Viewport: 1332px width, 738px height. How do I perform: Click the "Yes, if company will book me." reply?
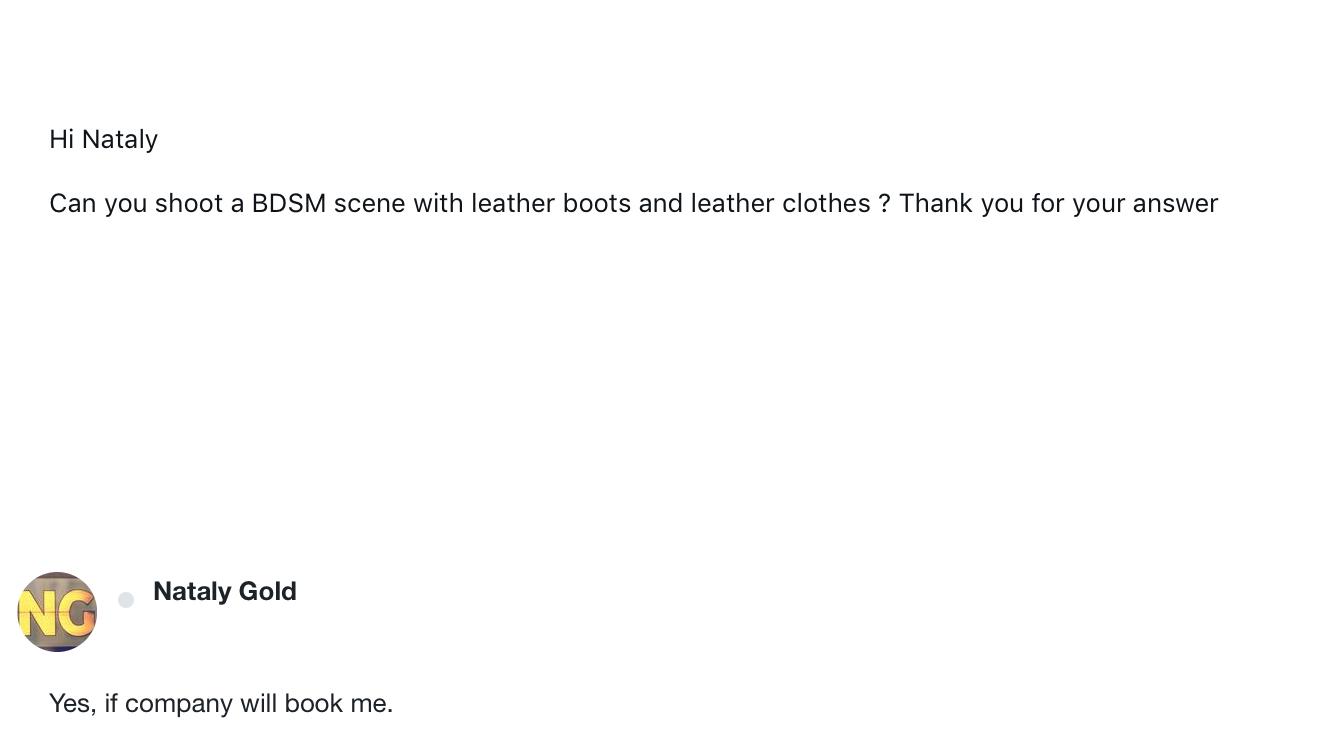(x=221, y=703)
